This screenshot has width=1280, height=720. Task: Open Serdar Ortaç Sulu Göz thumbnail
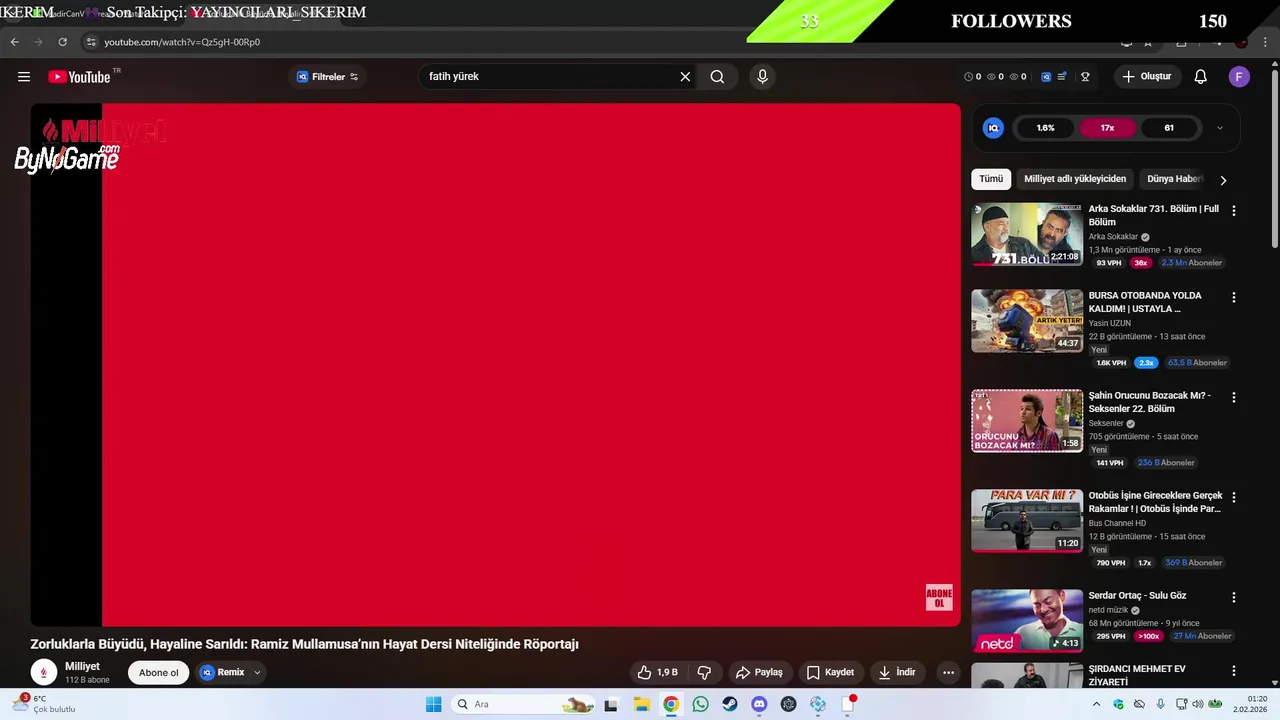pos(1027,621)
